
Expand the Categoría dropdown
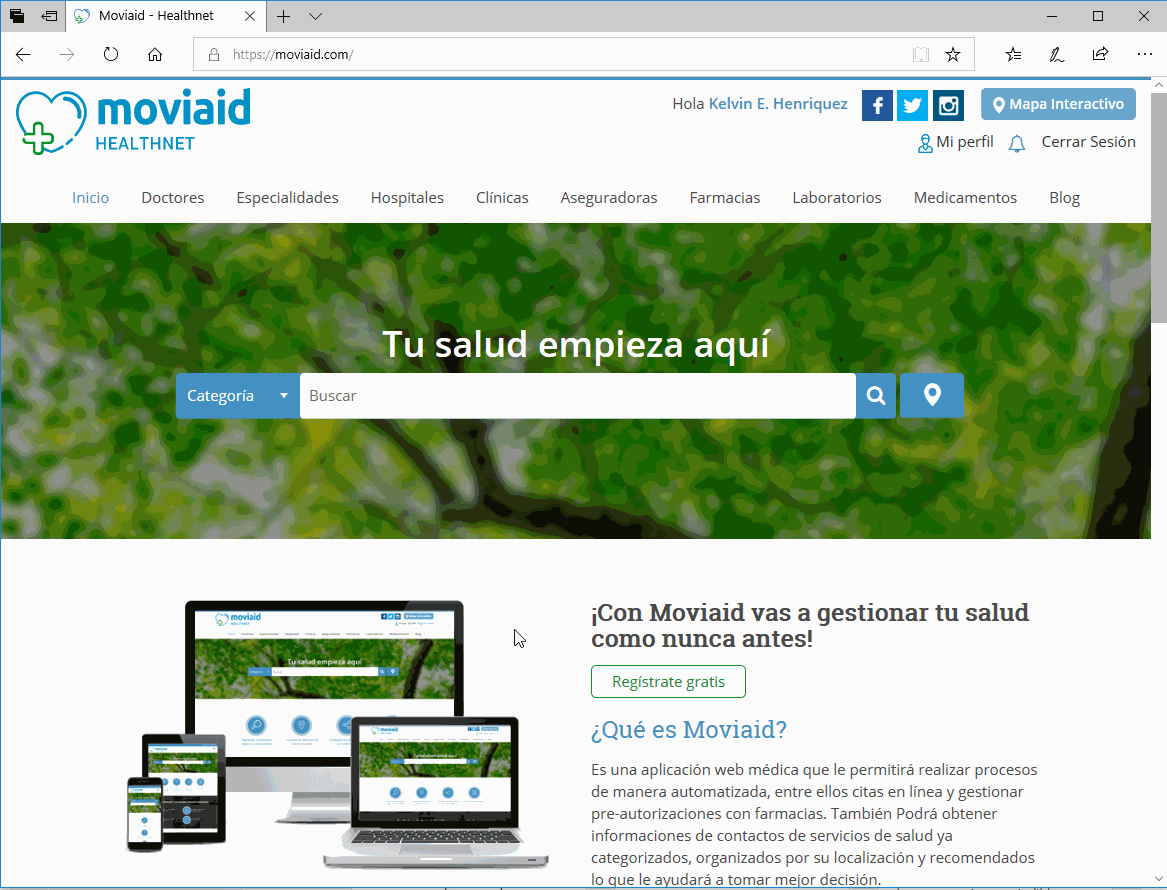pyautogui.click(x=237, y=396)
